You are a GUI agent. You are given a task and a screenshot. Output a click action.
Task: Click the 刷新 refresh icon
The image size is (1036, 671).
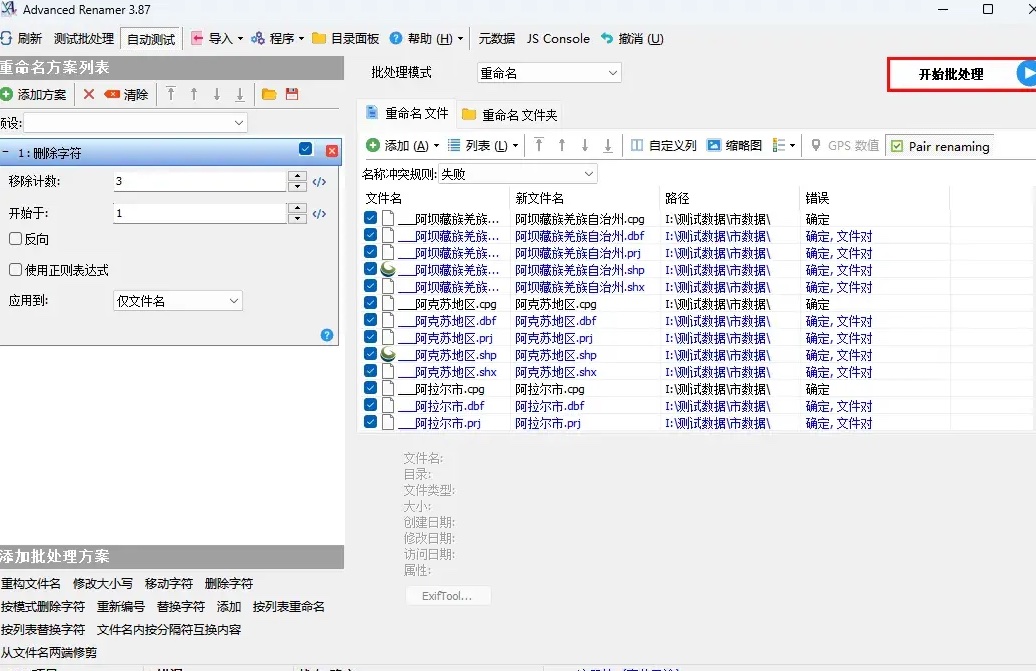coord(9,38)
